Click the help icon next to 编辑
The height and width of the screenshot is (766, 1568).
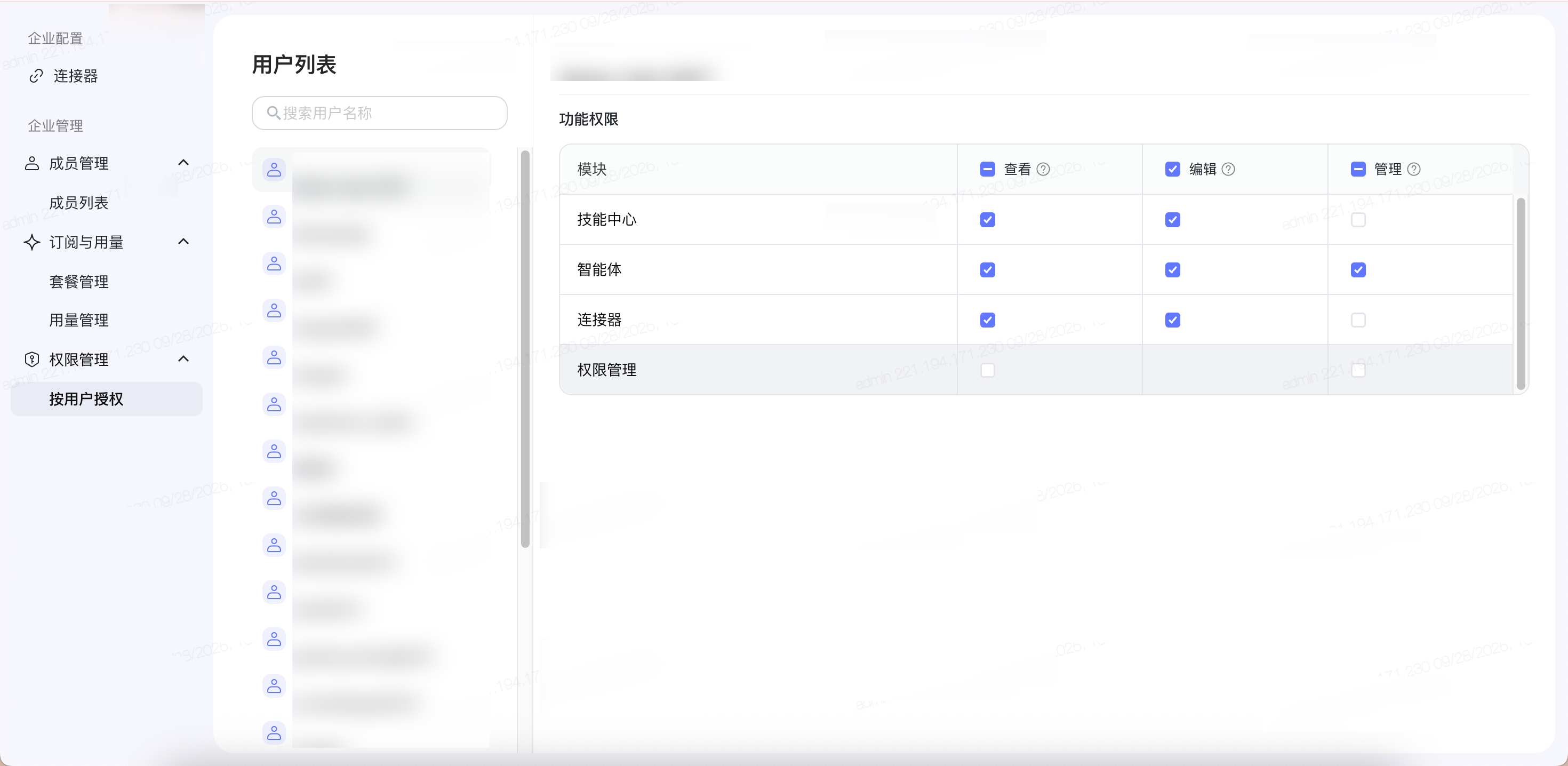(x=1228, y=169)
